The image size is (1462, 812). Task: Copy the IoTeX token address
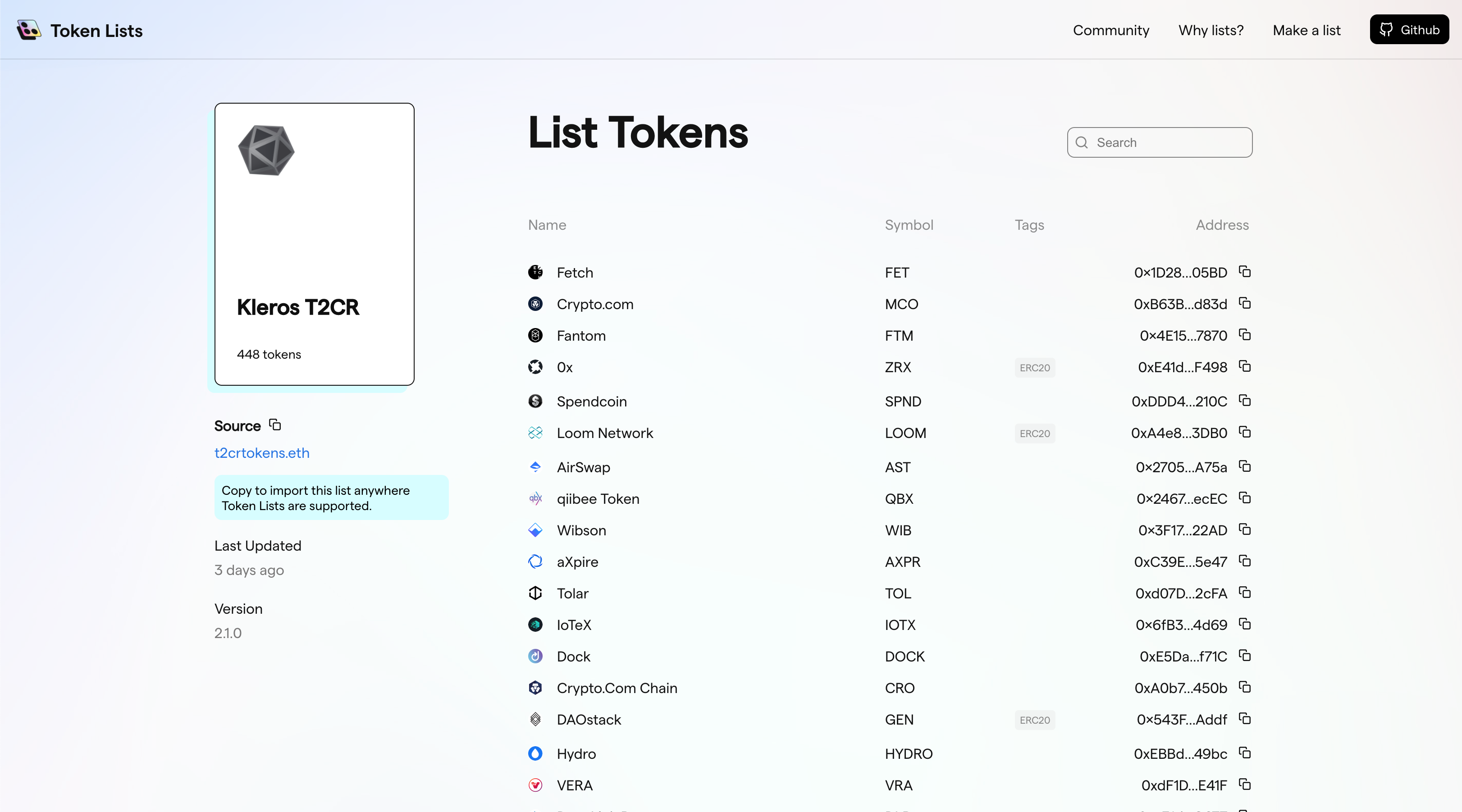[1245, 624]
